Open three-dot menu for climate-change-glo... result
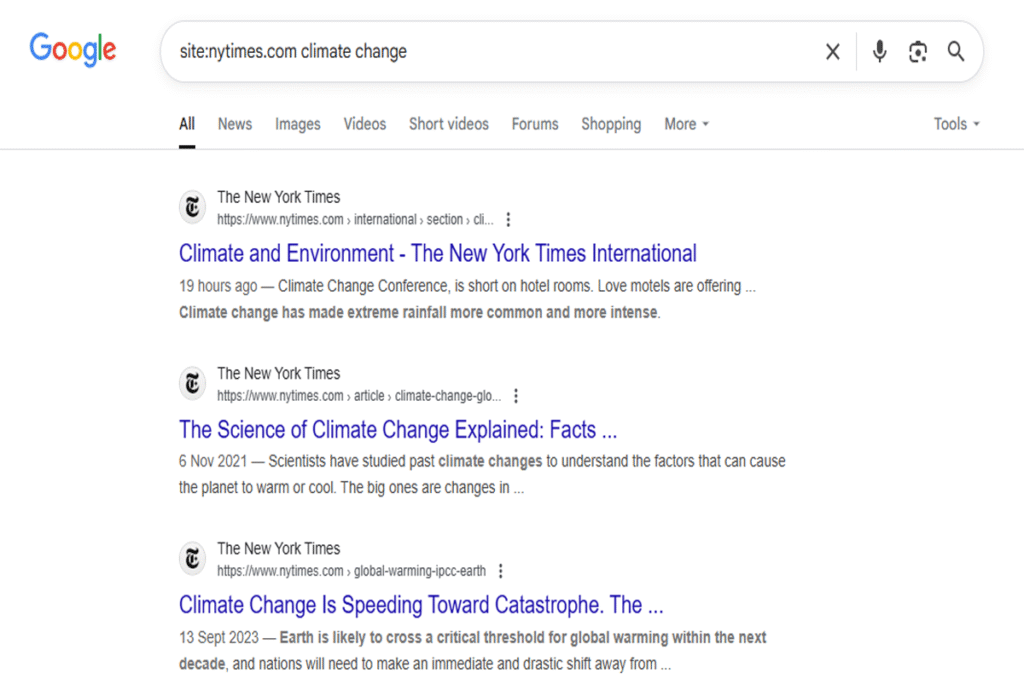Screen dimensions: 1024x685 pyautogui.click(x=516, y=396)
